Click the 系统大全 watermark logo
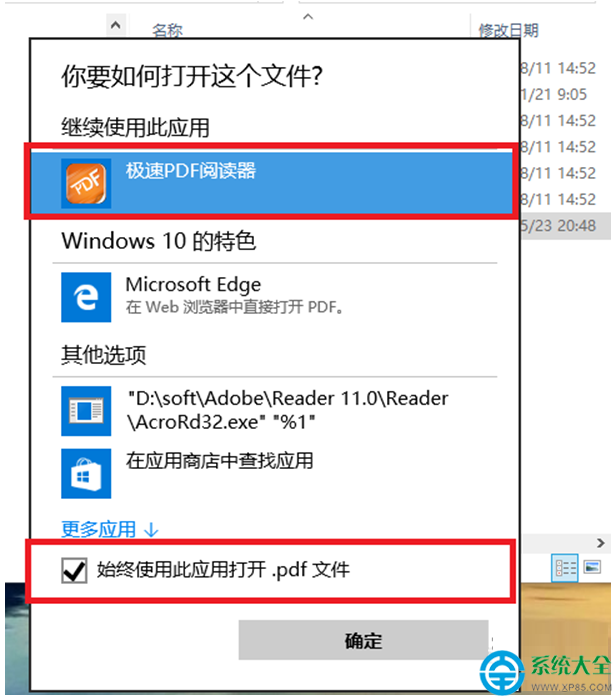Image resolution: width=614 pixels, height=698 pixels. tap(546, 672)
